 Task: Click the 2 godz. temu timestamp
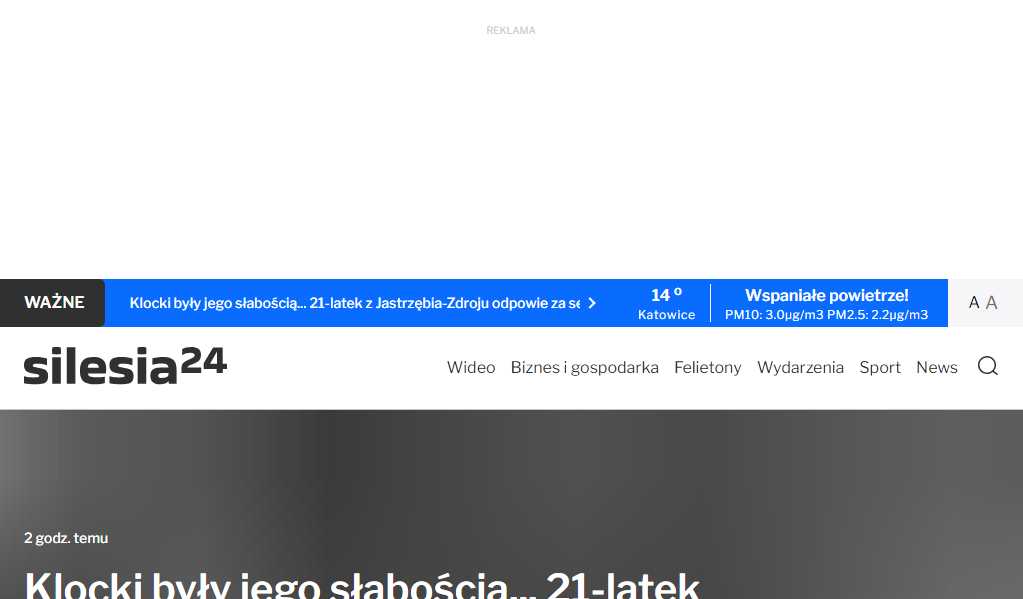pyautogui.click(x=66, y=538)
